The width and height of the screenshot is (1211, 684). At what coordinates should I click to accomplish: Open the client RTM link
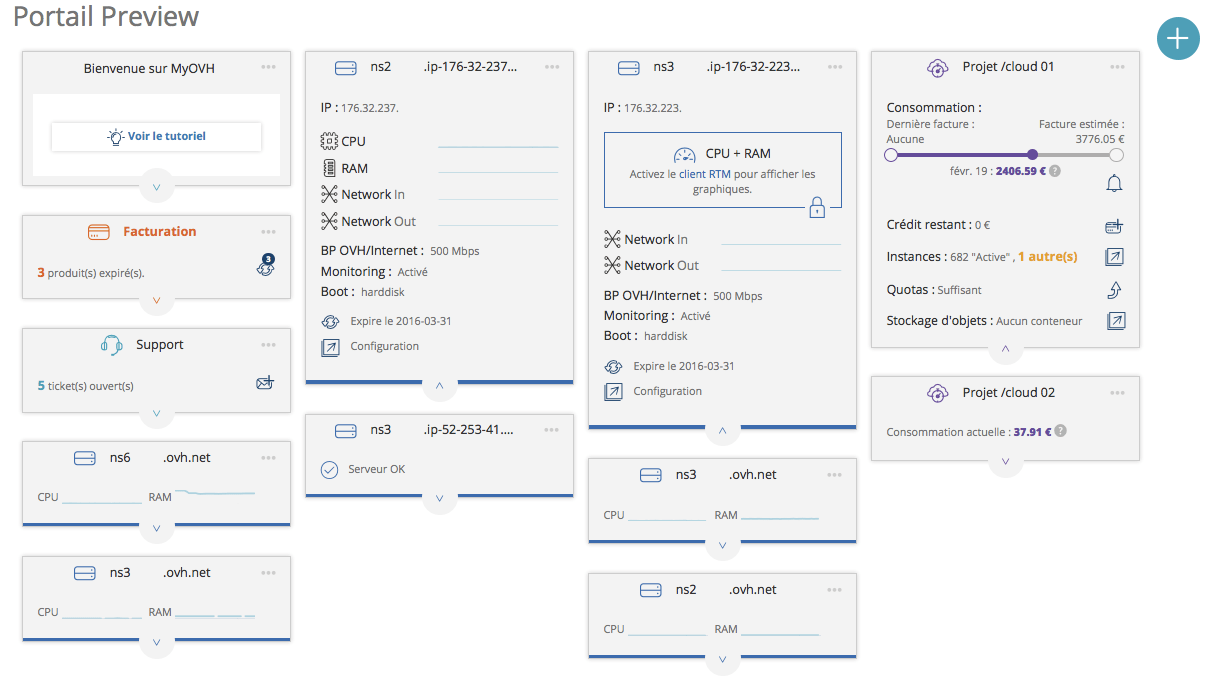point(705,174)
